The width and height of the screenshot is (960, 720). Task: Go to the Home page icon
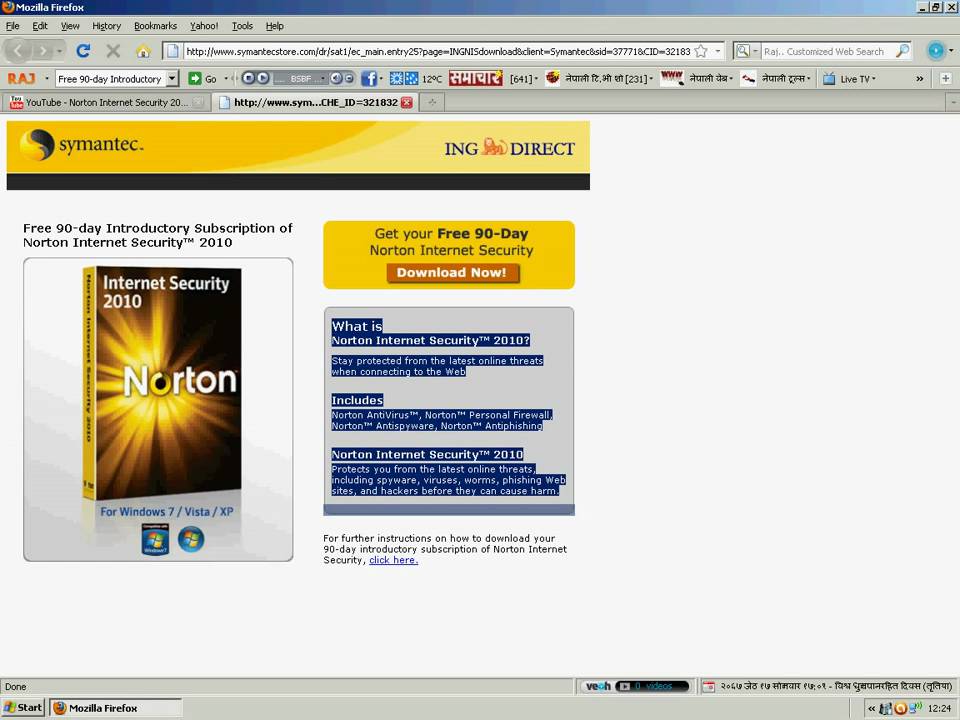143,51
